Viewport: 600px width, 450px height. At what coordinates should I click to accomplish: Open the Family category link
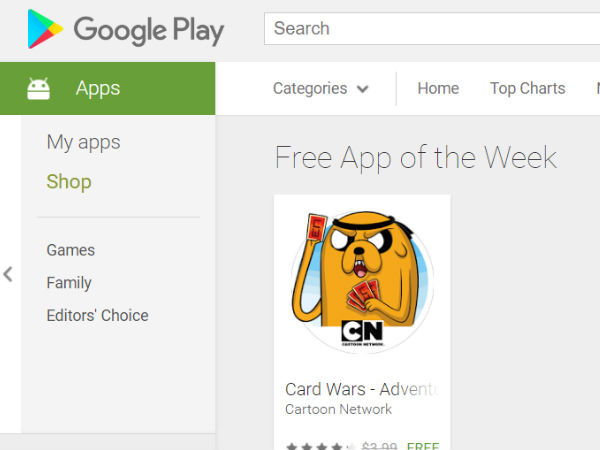coord(69,283)
